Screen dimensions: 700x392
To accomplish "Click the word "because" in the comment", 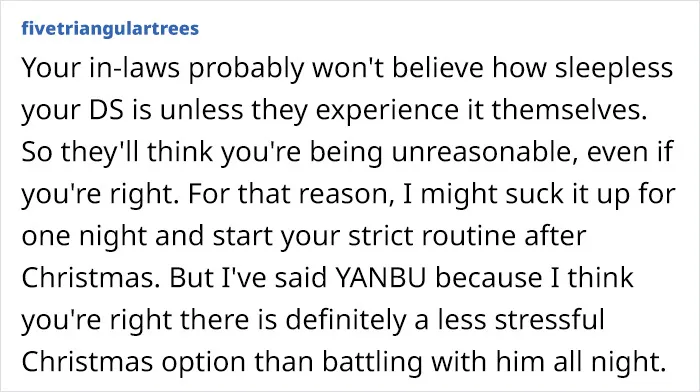I will click(x=489, y=278).
